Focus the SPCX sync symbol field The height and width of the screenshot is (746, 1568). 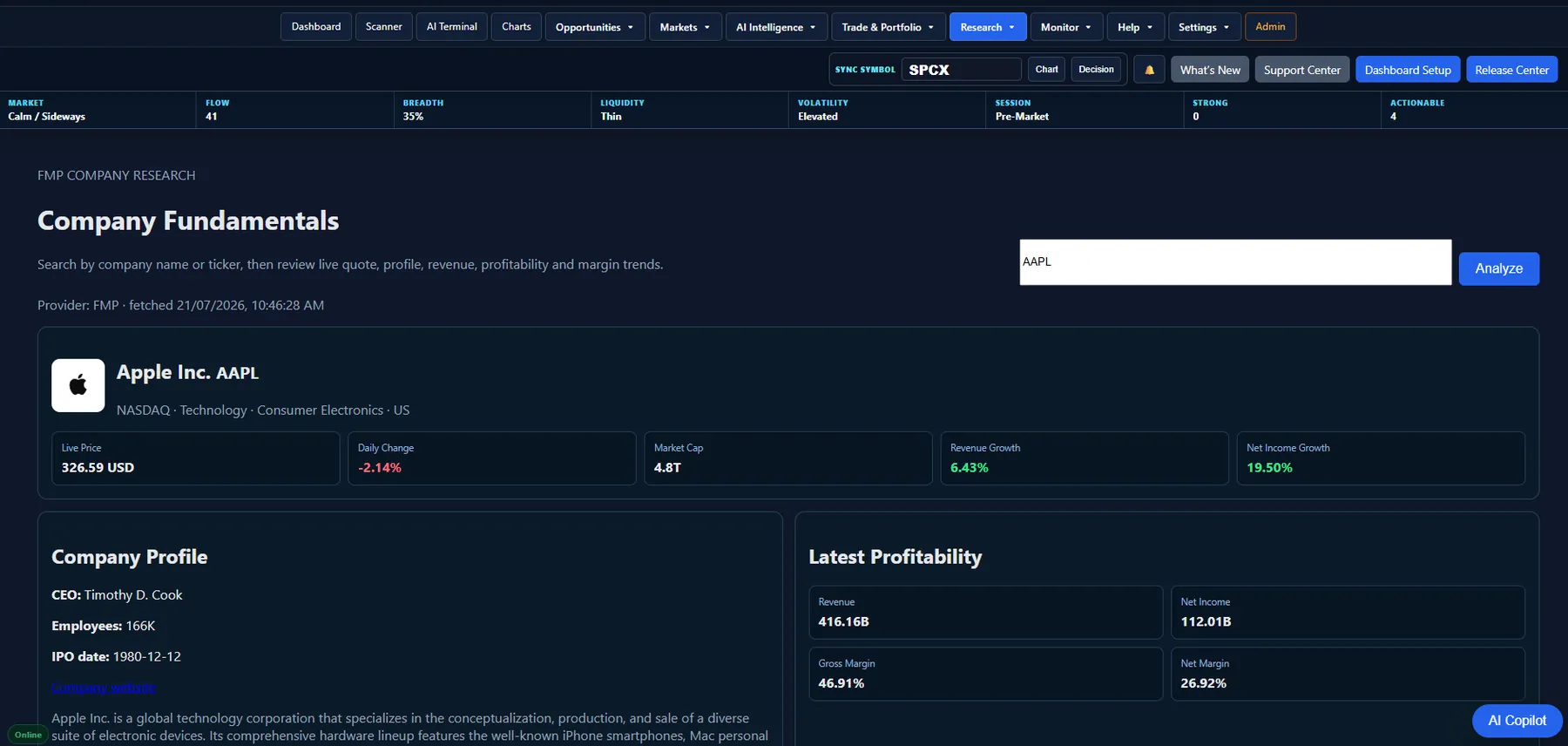(x=961, y=70)
